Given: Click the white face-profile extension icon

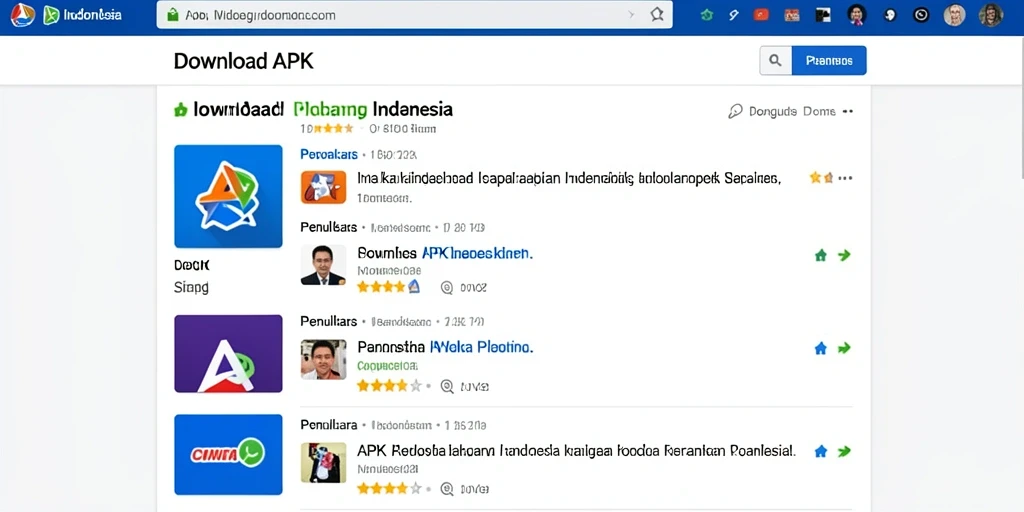Looking at the screenshot, I should [889, 14].
